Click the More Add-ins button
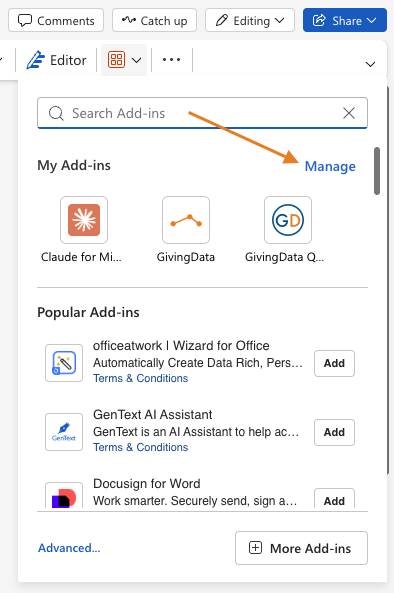 pos(301,548)
